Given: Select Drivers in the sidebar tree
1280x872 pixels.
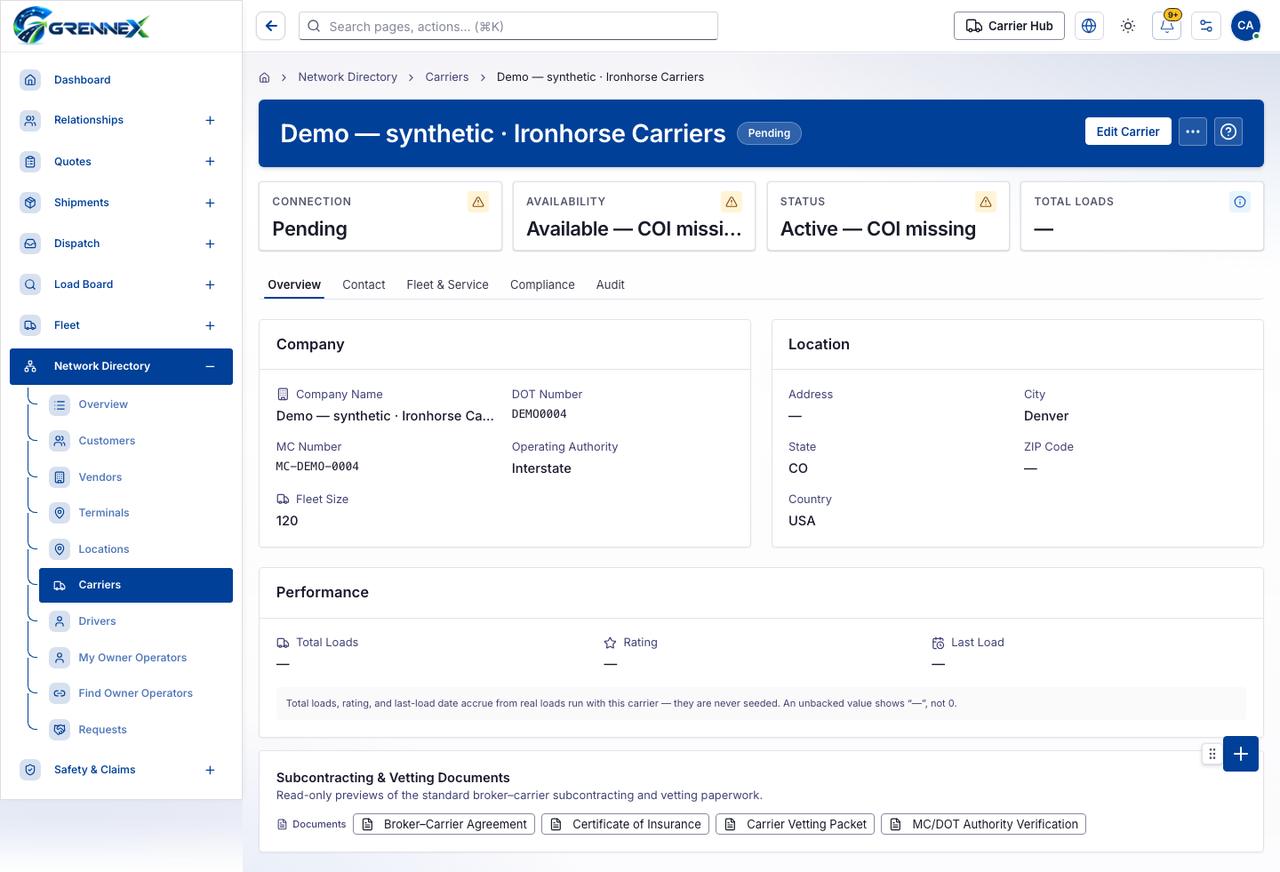Looking at the screenshot, I should point(136,621).
